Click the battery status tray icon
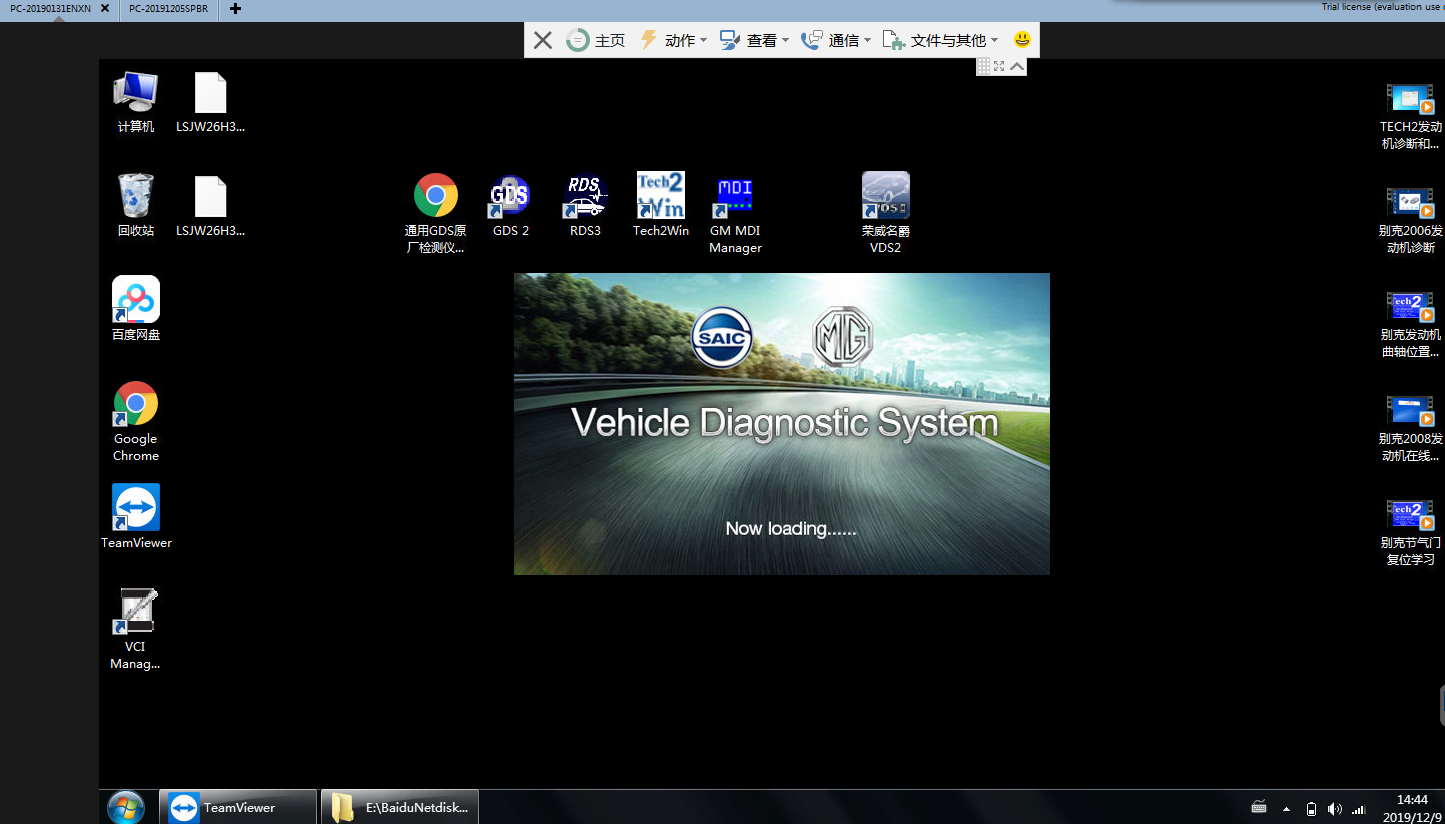This screenshot has width=1445, height=824. coord(1311,808)
